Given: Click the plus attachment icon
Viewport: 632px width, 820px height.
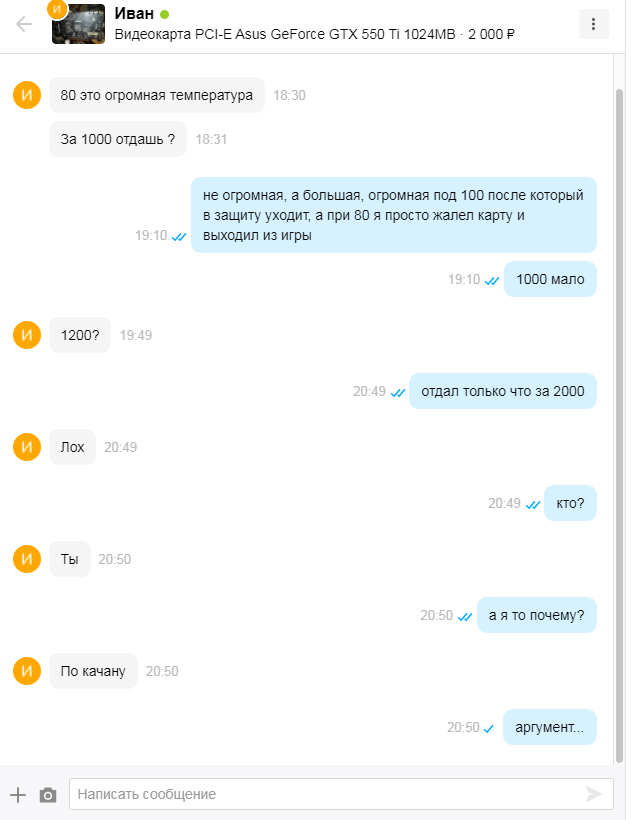Looking at the screenshot, I should [x=18, y=794].
